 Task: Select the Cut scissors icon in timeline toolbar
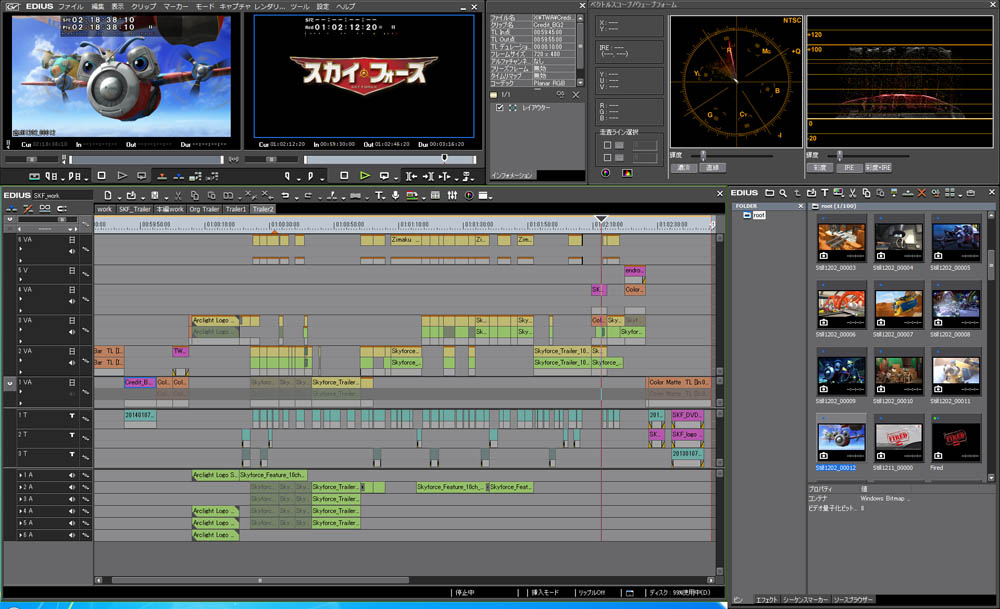pyautogui.click(x=178, y=195)
